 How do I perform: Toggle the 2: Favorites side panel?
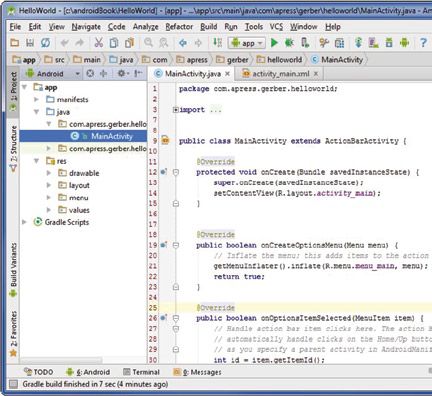(x=13, y=334)
